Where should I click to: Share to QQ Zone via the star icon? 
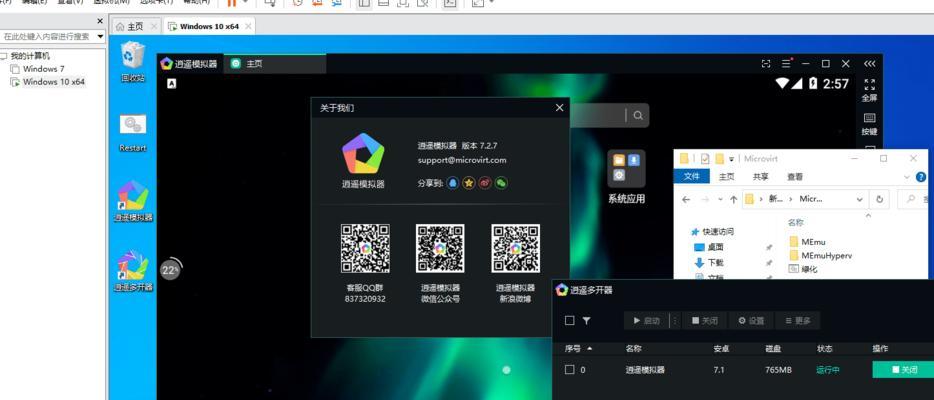(469, 183)
